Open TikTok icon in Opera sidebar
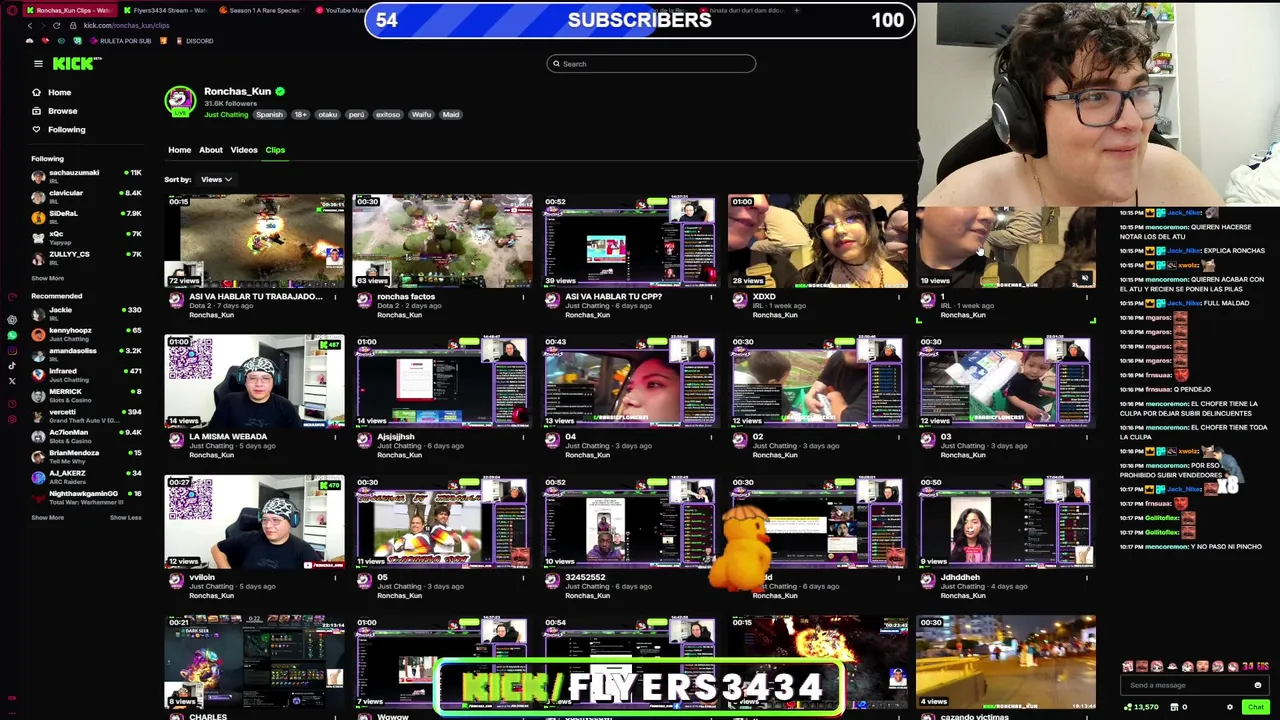This screenshot has width=1280, height=720. point(12,365)
